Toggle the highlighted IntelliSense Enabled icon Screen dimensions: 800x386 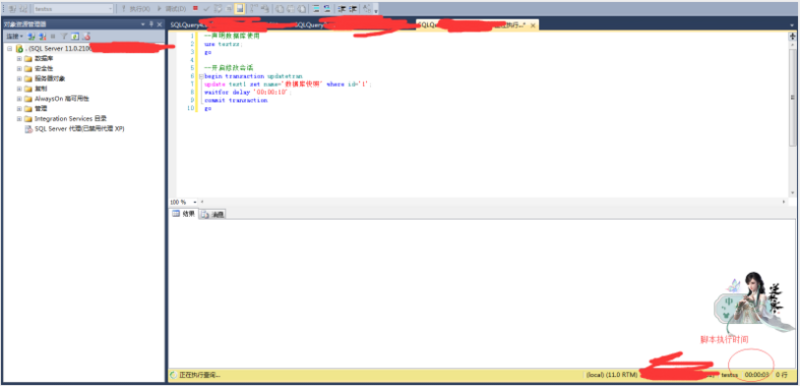click(239, 9)
